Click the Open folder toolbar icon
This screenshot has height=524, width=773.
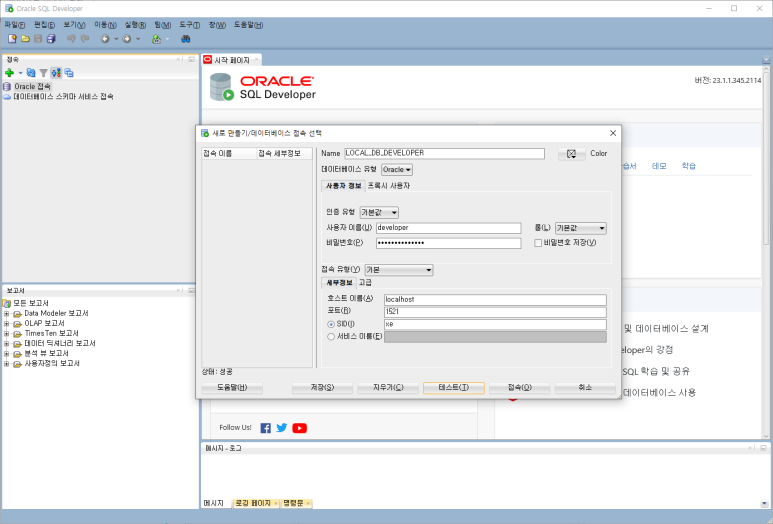coord(25,38)
